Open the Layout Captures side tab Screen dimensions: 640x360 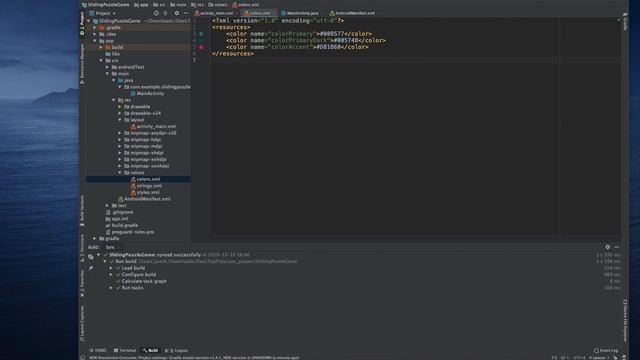82,323
